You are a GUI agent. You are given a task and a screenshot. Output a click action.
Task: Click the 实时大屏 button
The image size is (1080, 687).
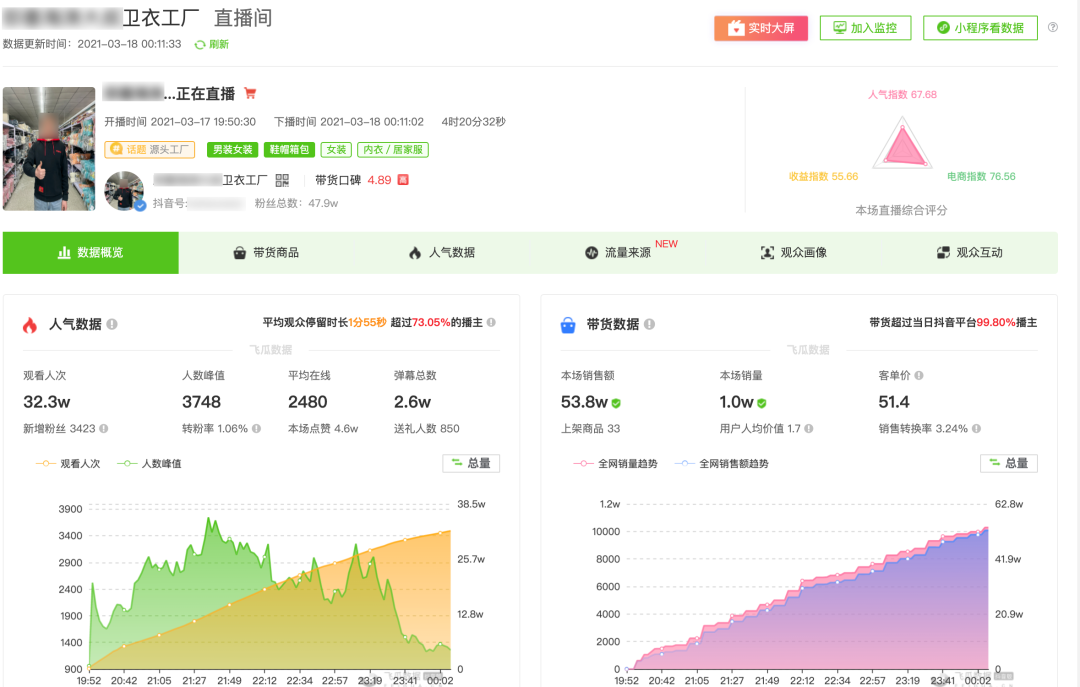[x=760, y=27]
